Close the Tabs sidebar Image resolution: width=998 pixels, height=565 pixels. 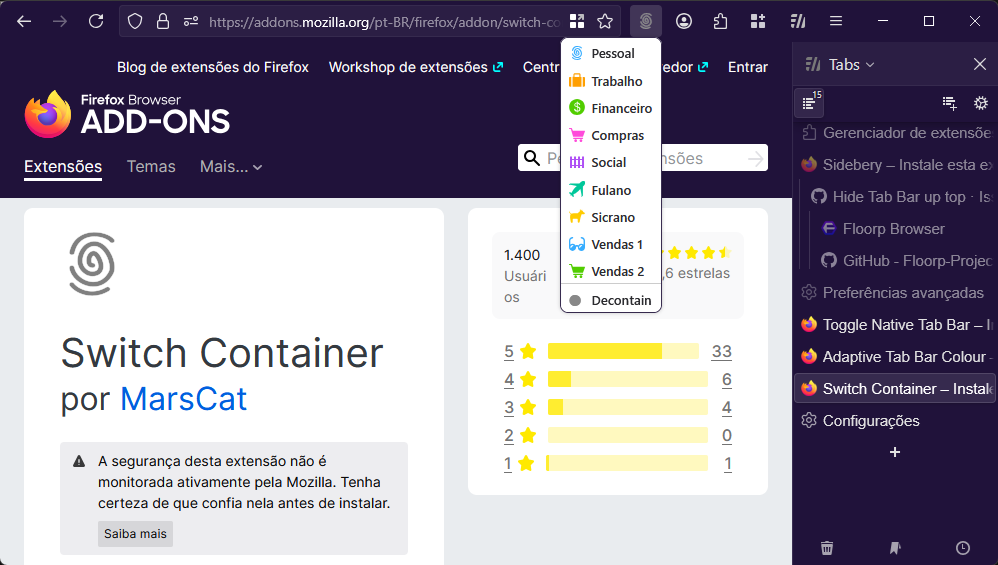[980, 64]
